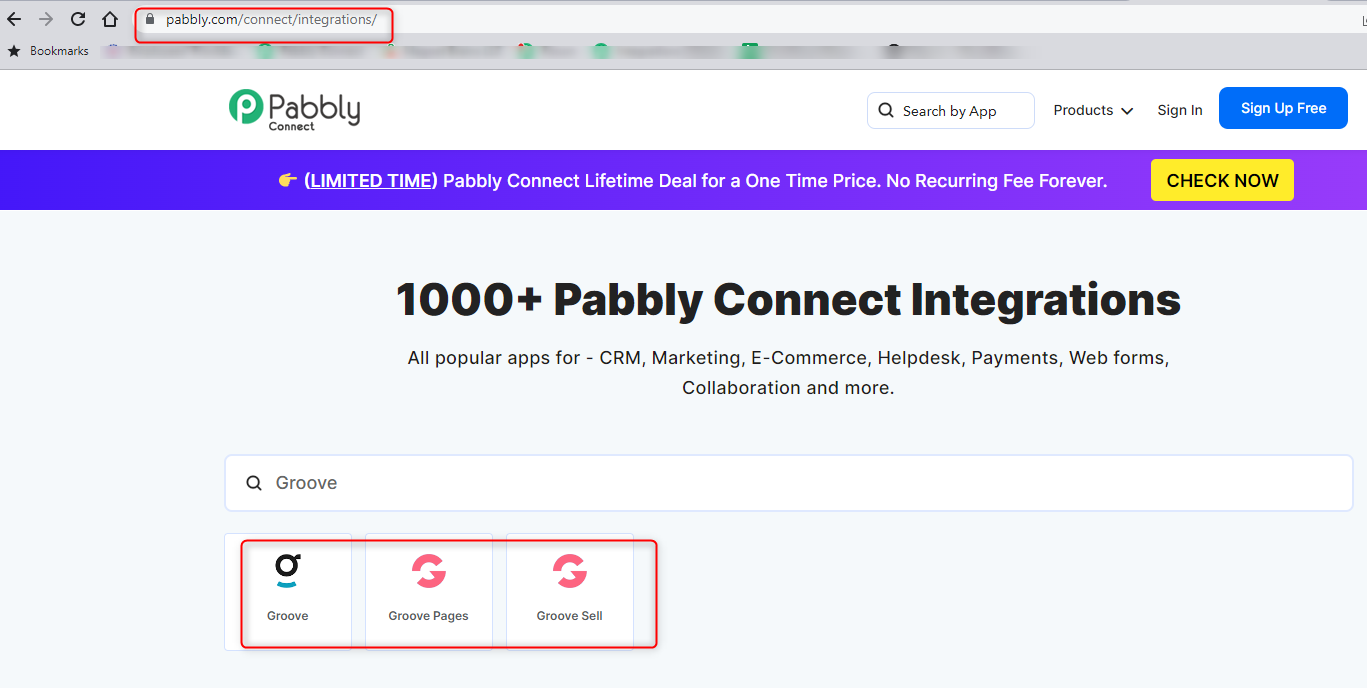Open the Groove Pages app icon
This screenshot has width=1367, height=688.
429,571
